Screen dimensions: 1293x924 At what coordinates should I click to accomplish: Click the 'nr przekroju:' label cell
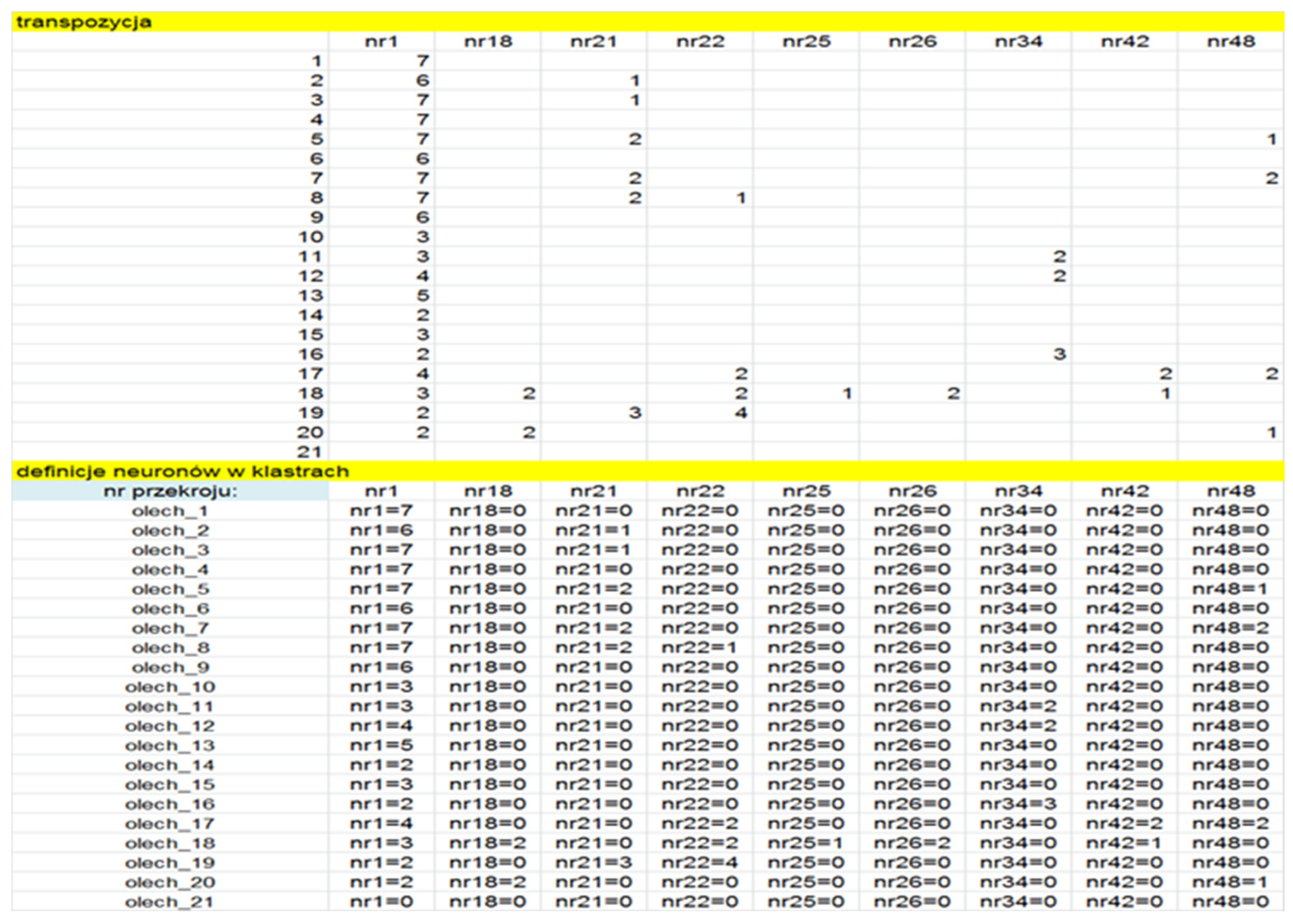(169, 491)
